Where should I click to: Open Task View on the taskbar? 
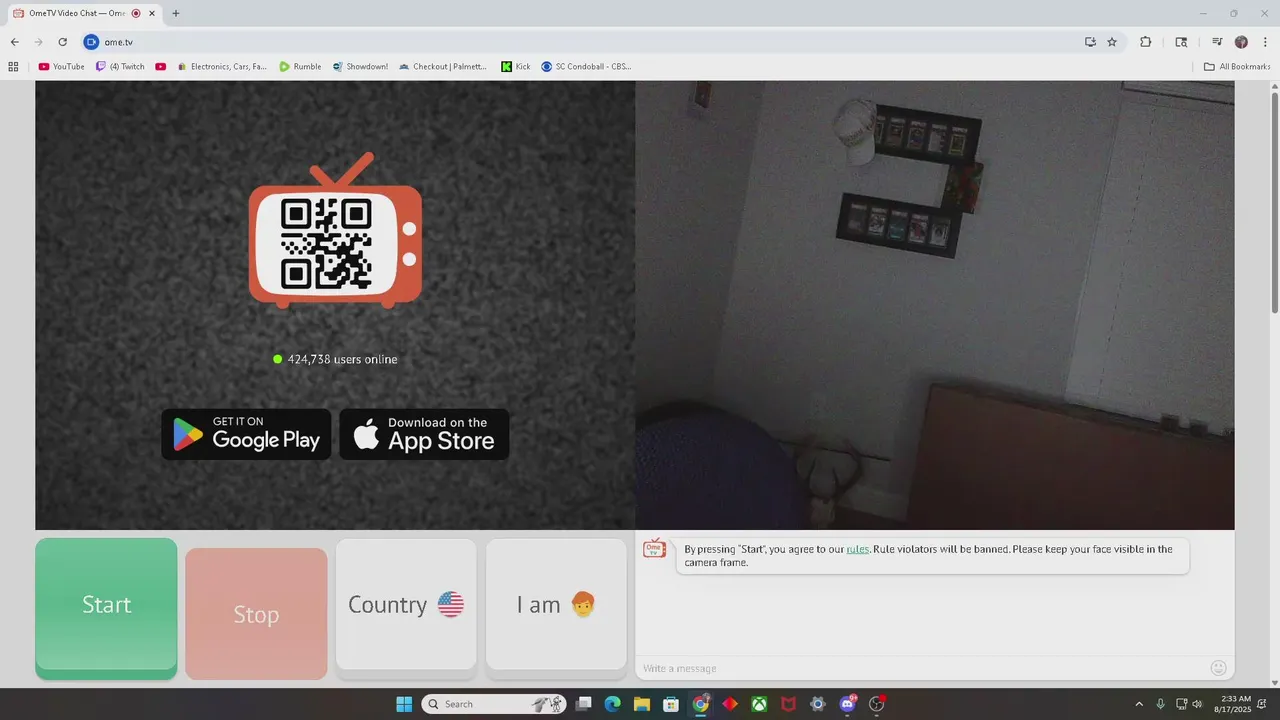click(584, 704)
